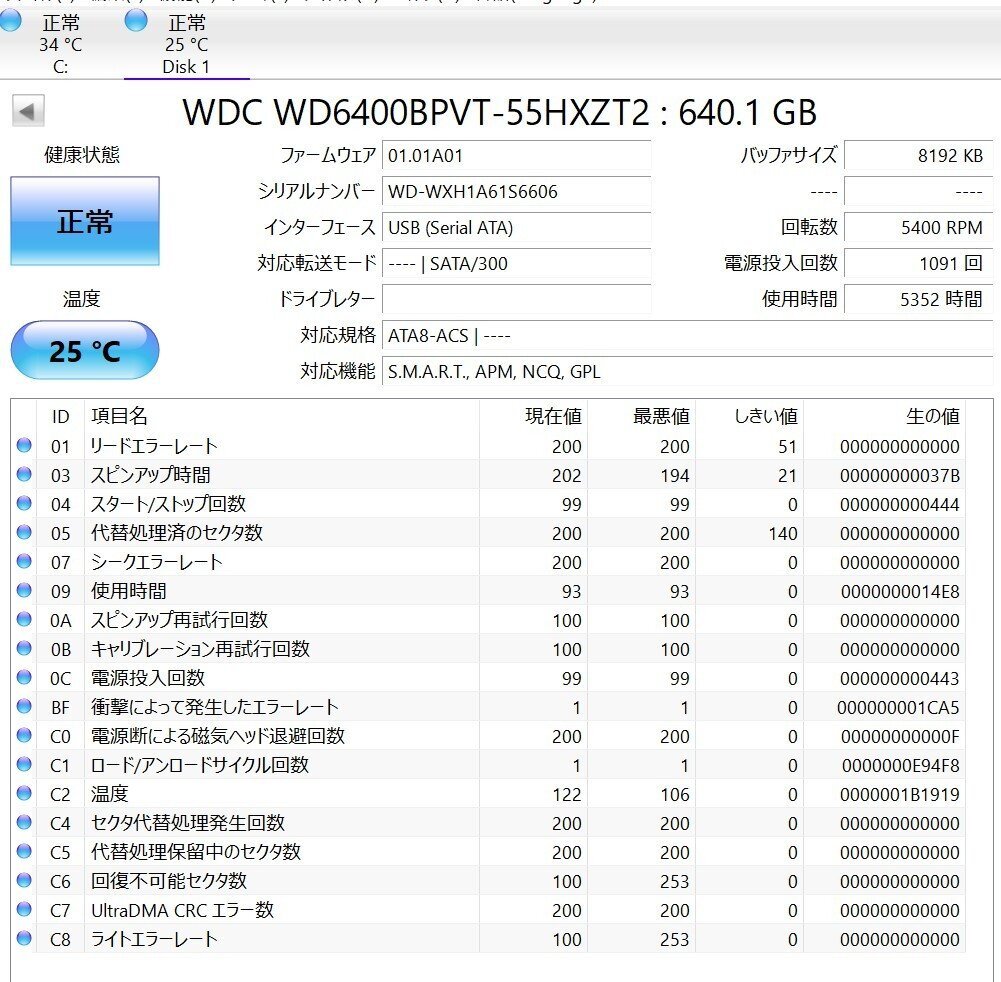Click the 25 °C temperature button
Screen dimensions: 1001x982
(85, 351)
